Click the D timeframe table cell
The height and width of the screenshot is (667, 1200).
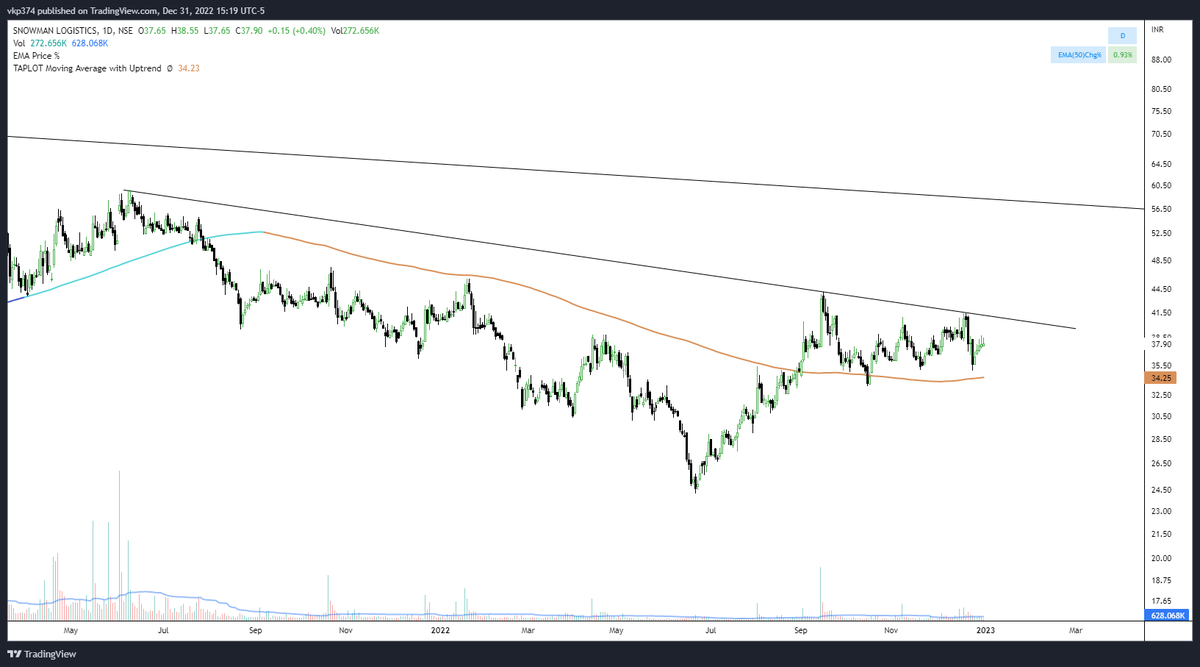[x=1121, y=36]
